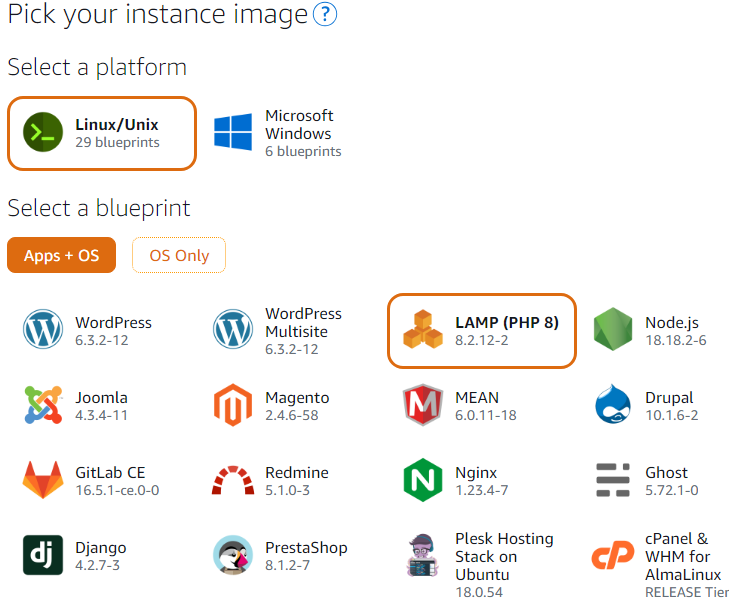Click the Joomla logo icon
The height and width of the screenshot is (611, 755).
tap(43, 404)
